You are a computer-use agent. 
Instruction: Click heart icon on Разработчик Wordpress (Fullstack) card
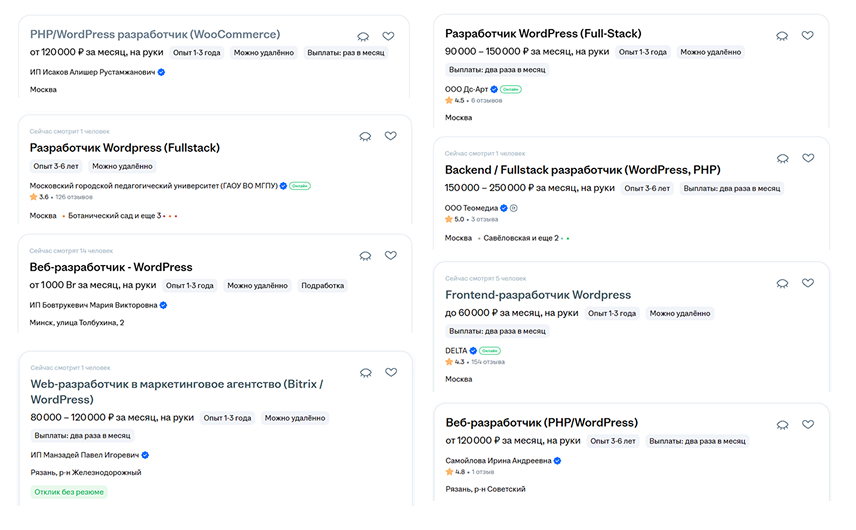click(x=390, y=136)
